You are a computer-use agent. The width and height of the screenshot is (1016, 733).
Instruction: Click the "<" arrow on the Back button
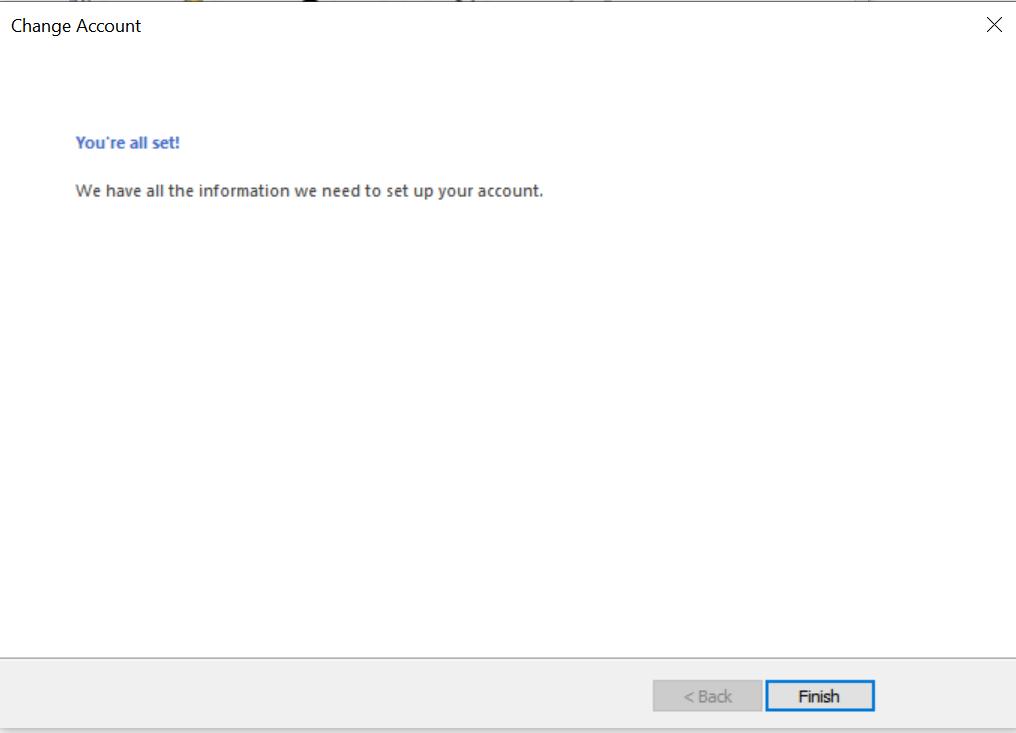pyautogui.click(x=689, y=696)
